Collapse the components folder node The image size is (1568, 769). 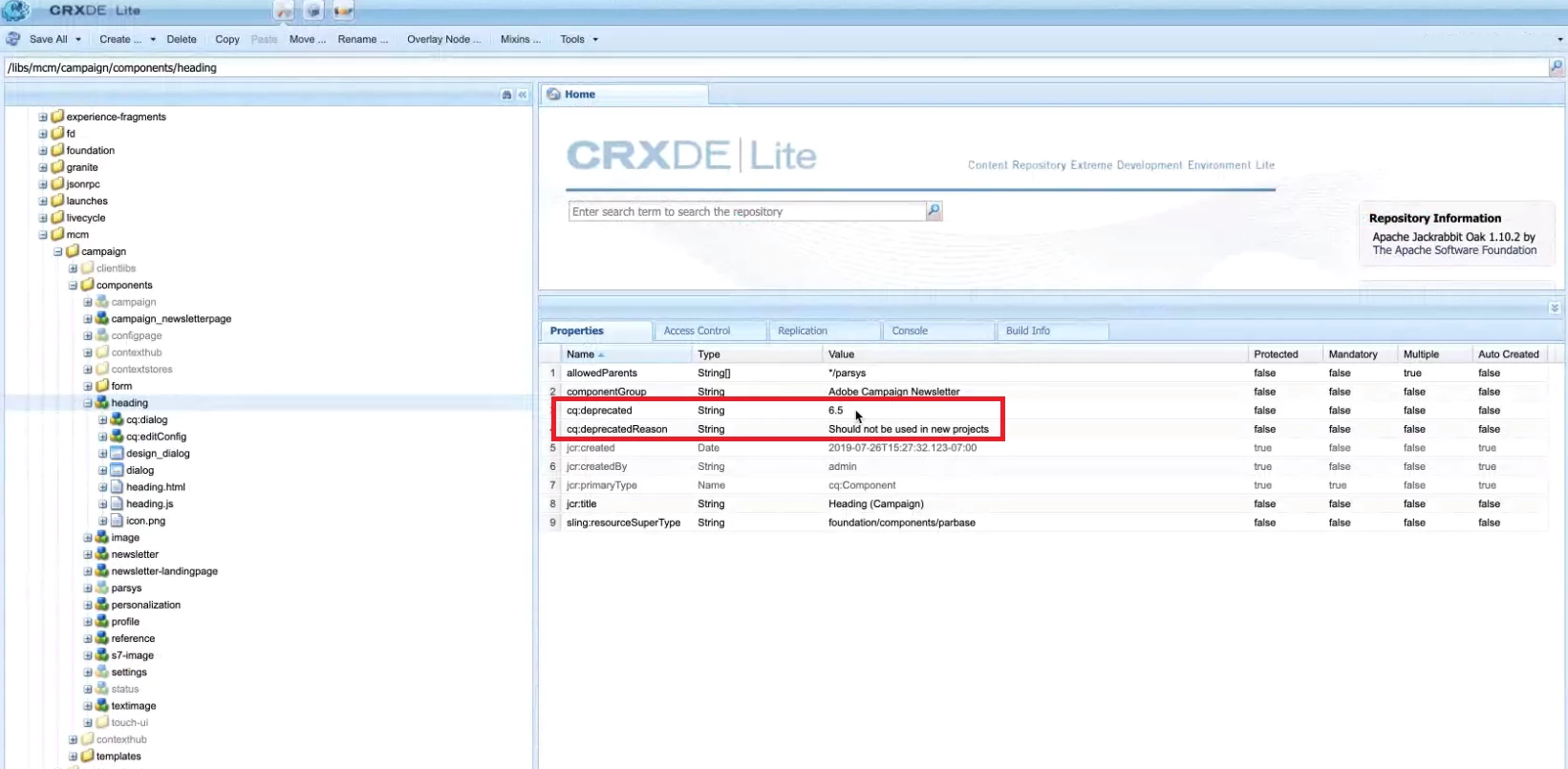[73, 285]
